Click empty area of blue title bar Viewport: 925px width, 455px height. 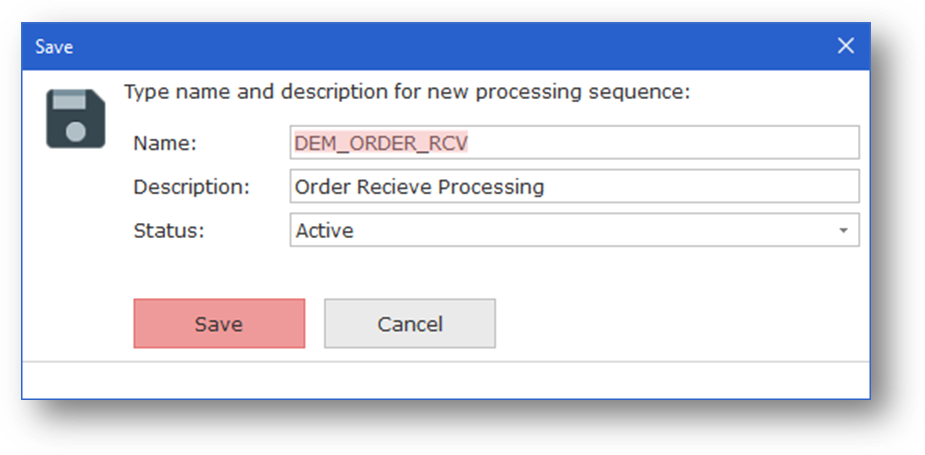[450, 46]
